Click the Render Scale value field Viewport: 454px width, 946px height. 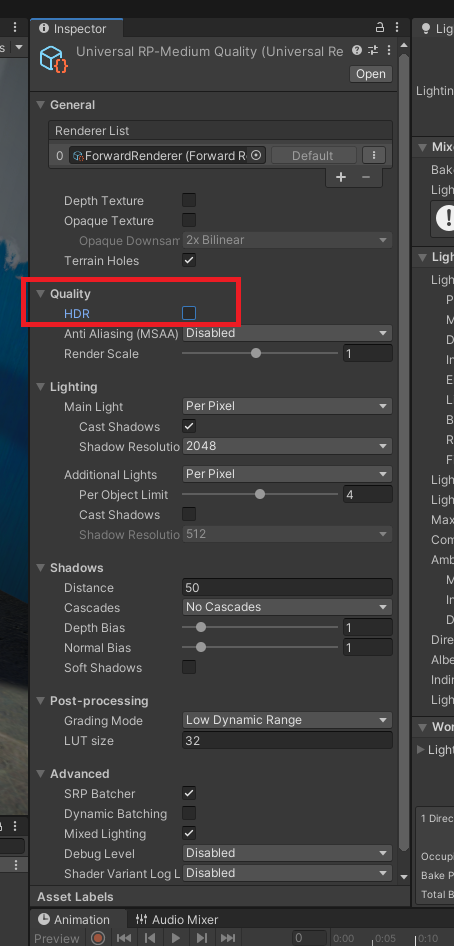368,354
